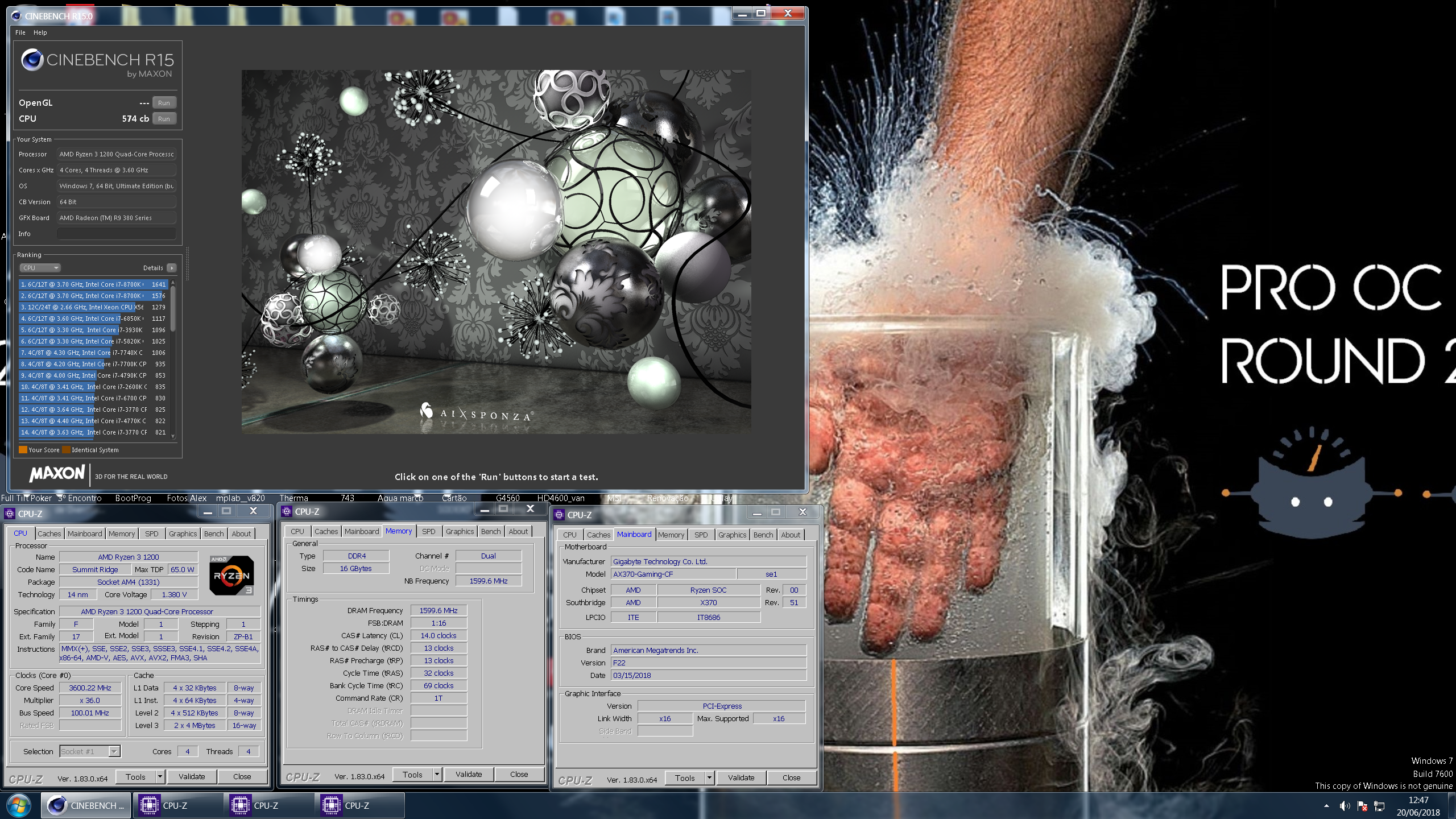
Task: Open Graphics tab in left CPU-Z
Action: [x=183, y=533]
